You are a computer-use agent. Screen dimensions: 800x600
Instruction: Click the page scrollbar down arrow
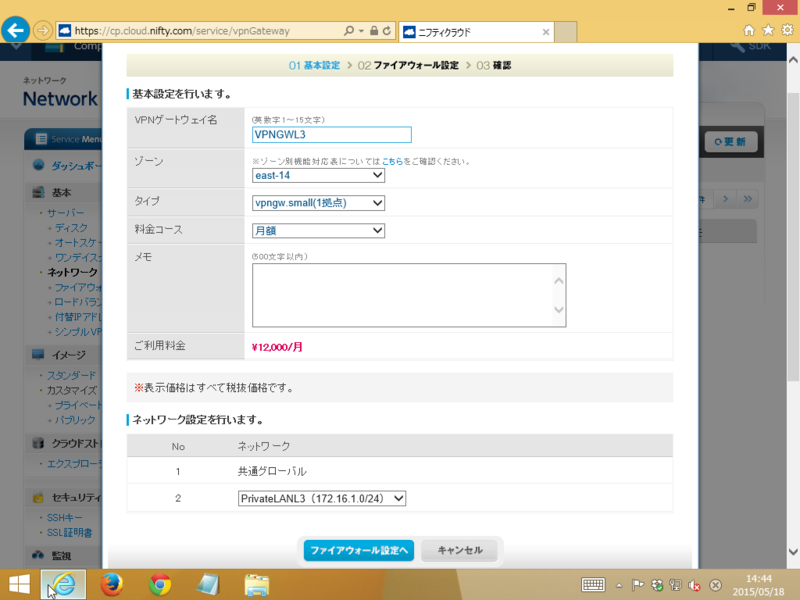pyautogui.click(x=793, y=552)
